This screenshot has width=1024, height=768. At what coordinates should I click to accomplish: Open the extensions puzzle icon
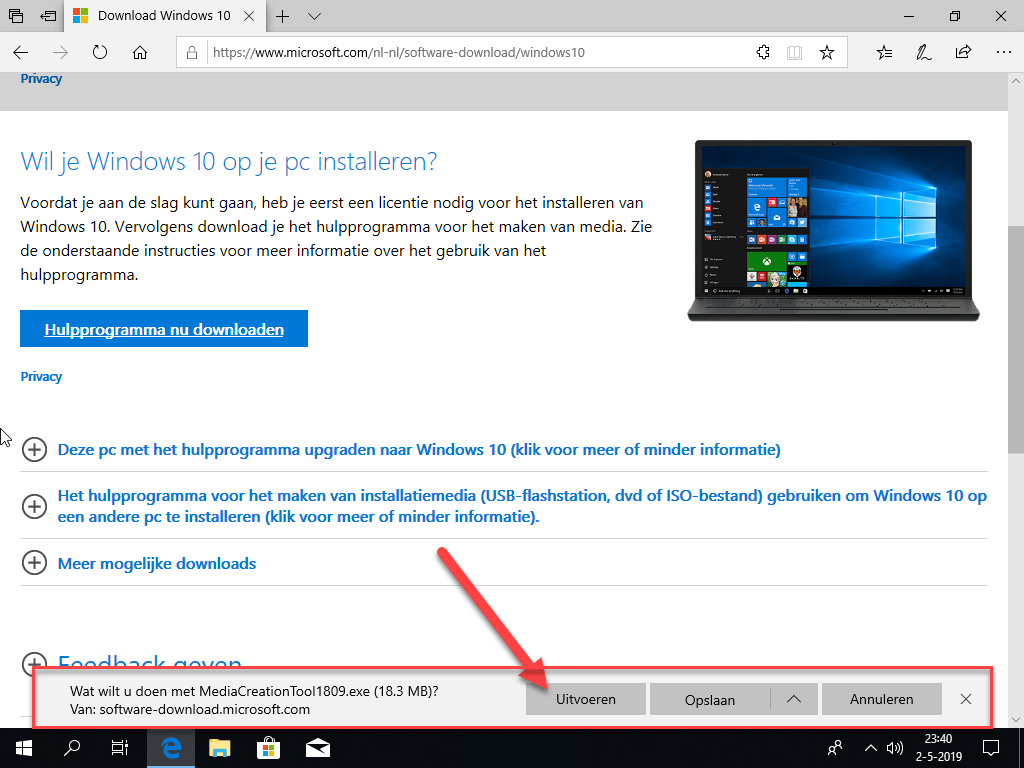click(763, 52)
